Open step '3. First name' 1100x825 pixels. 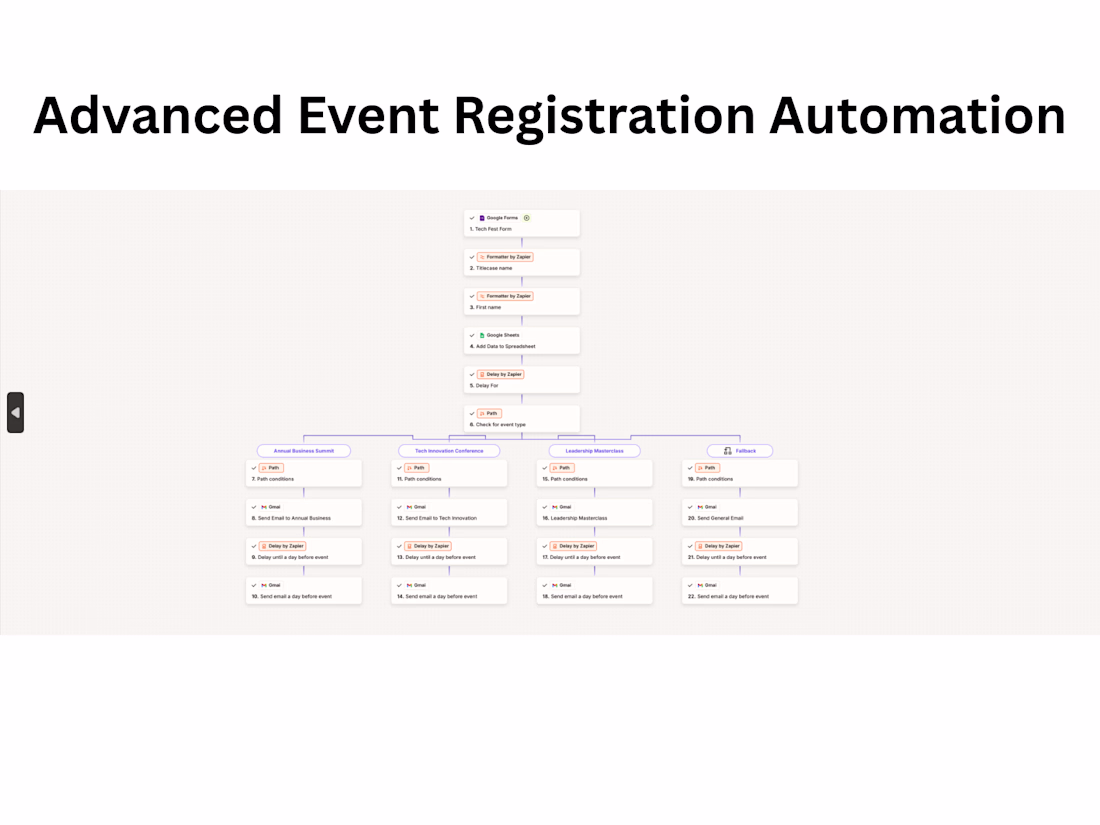[x=522, y=302]
